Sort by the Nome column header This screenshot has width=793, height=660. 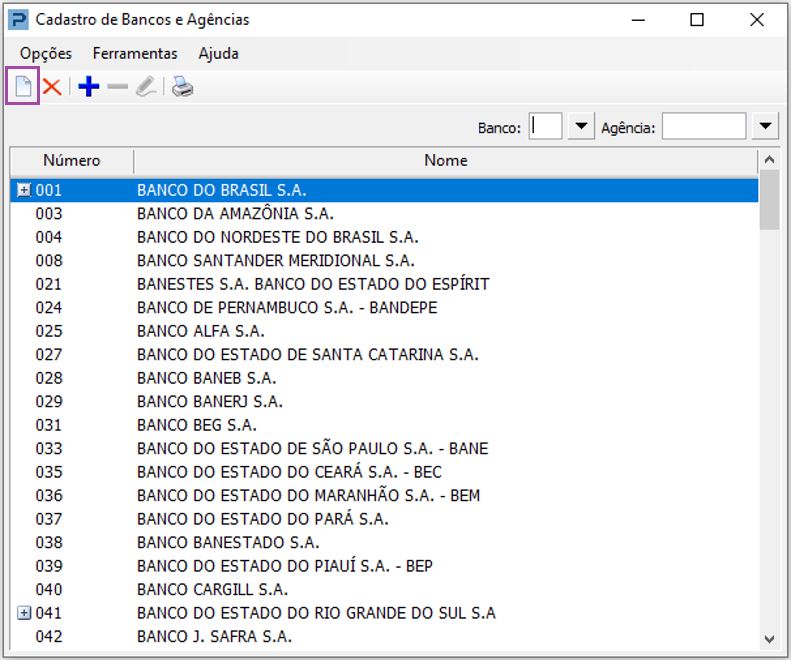click(x=446, y=161)
